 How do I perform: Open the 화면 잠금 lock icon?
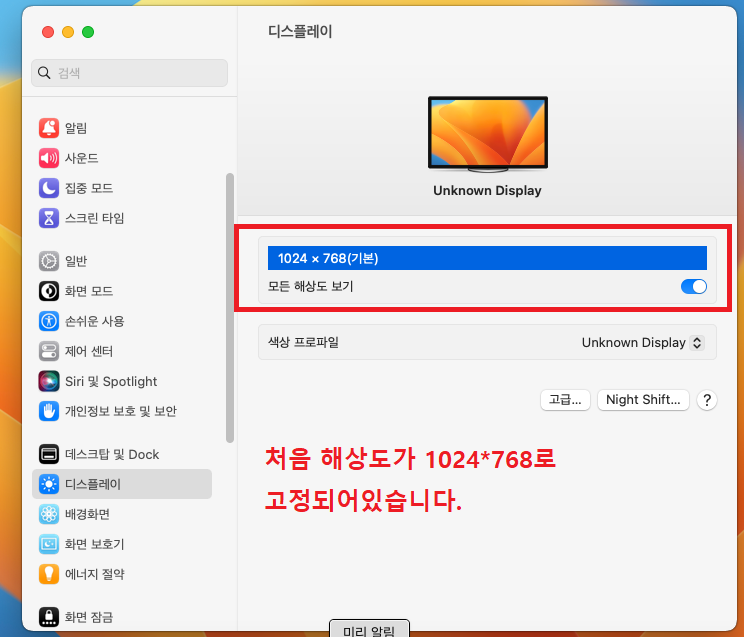49,617
